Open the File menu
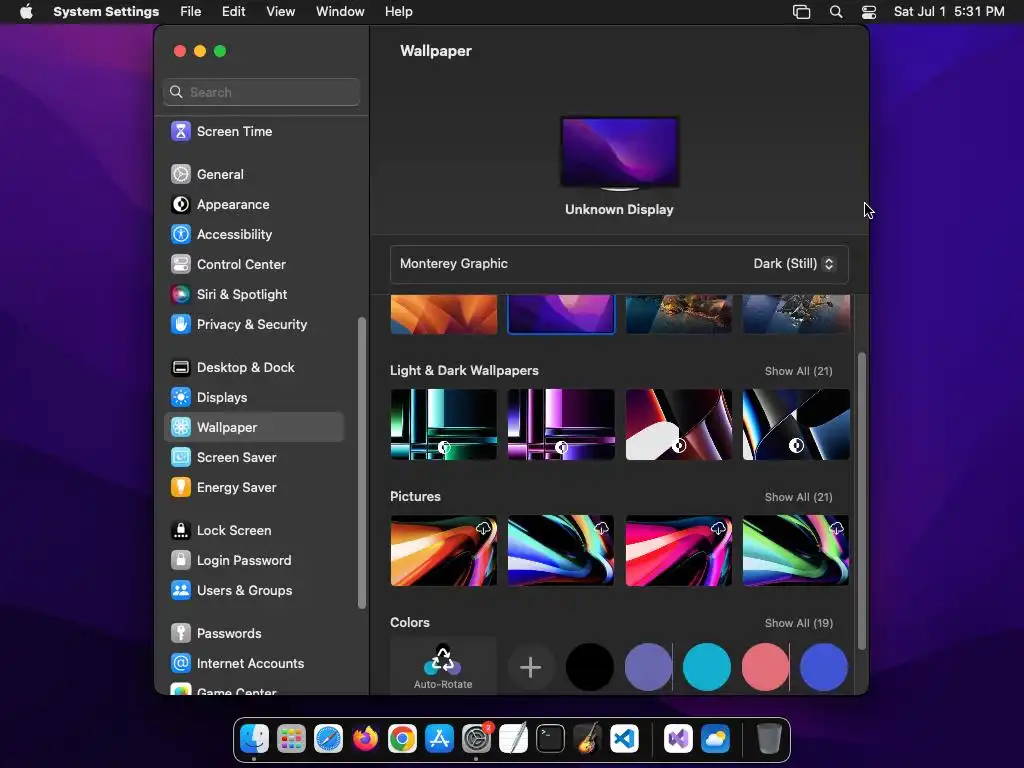The image size is (1024, 768). click(191, 12)
